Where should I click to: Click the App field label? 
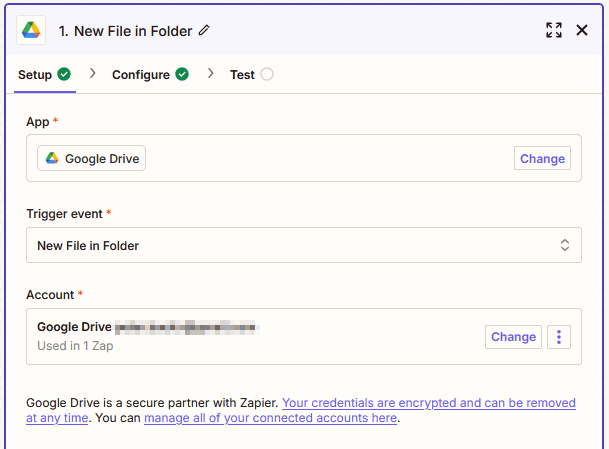point(38,122)
